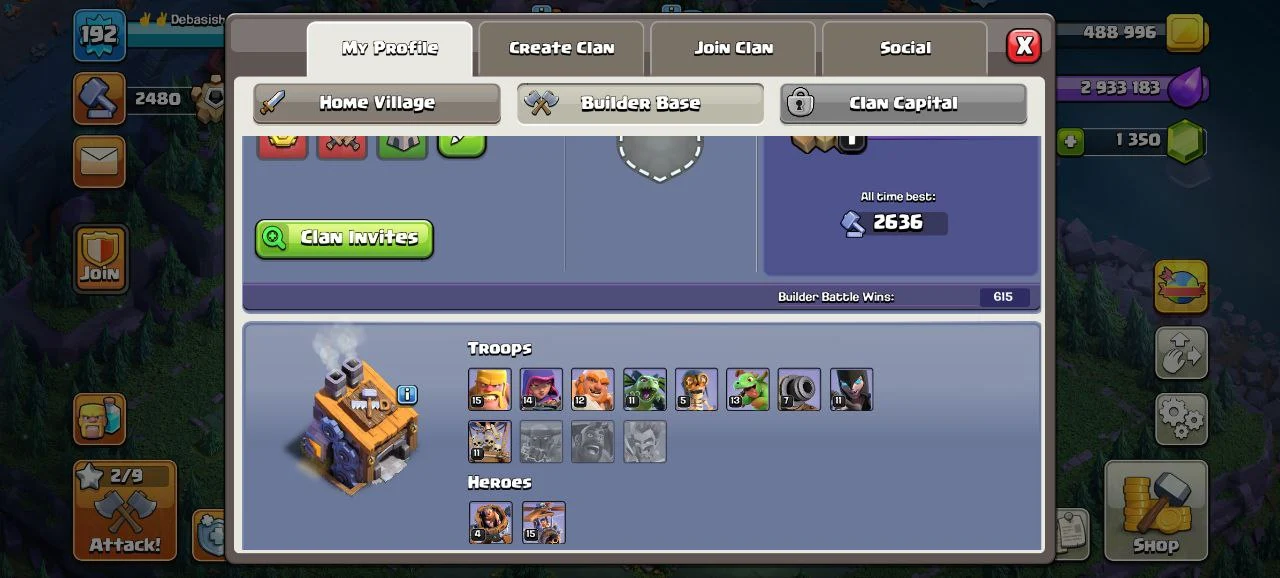
Task: Tap the Attack! button
Action: click(x=124, y=510)
